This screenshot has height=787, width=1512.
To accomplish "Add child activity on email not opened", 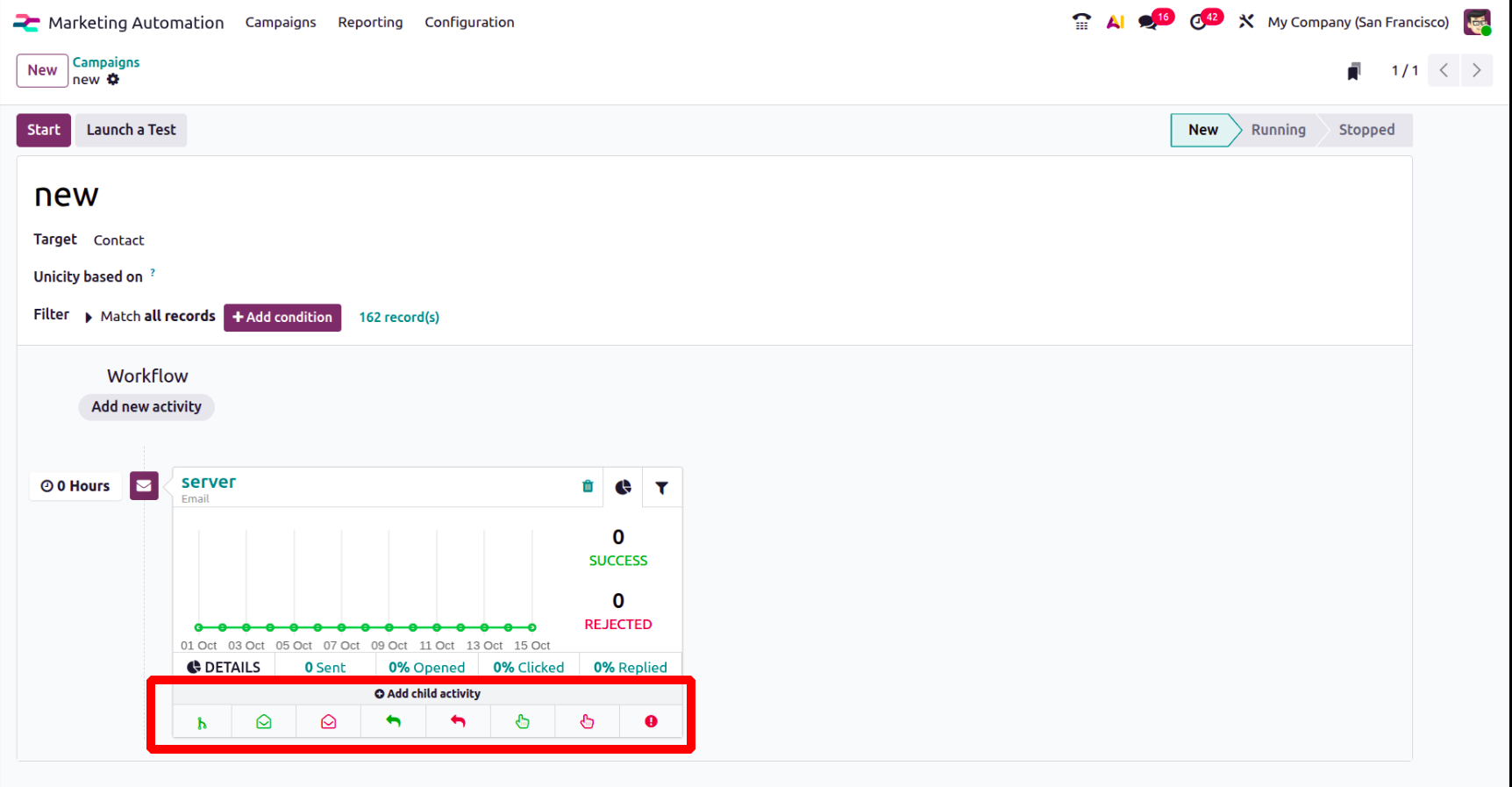I will pos(329,722).
